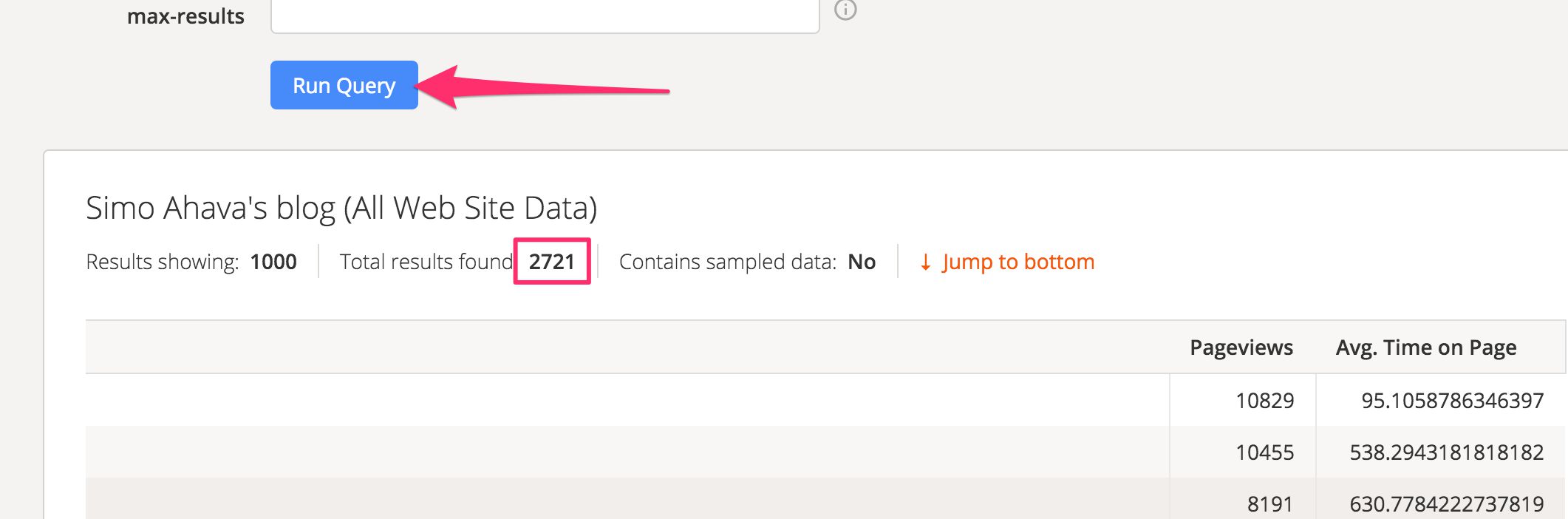Screen dimensions: 1568x519
Task: Select the 8191 pageviews cell
Action: click(x=1270, y=504)
